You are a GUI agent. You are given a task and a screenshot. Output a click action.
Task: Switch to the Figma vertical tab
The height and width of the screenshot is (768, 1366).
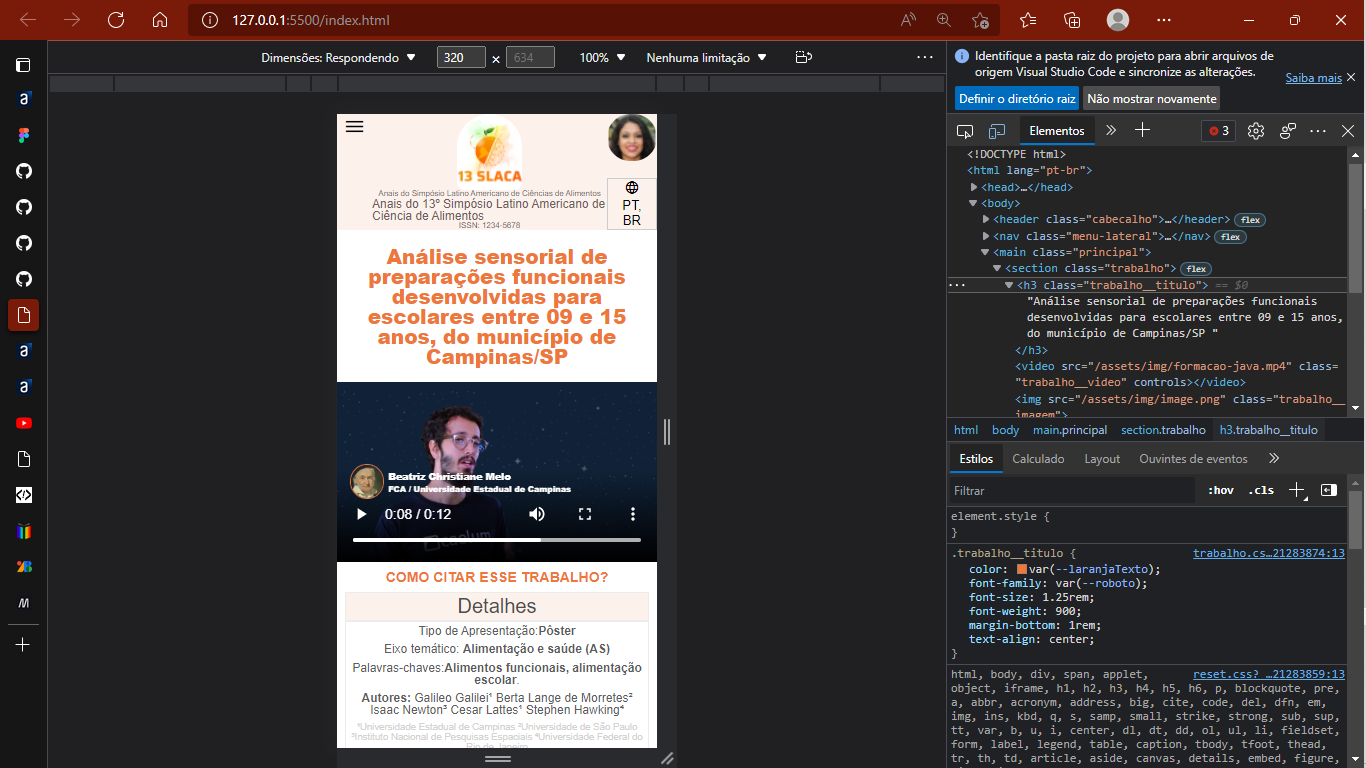[24, 135]
